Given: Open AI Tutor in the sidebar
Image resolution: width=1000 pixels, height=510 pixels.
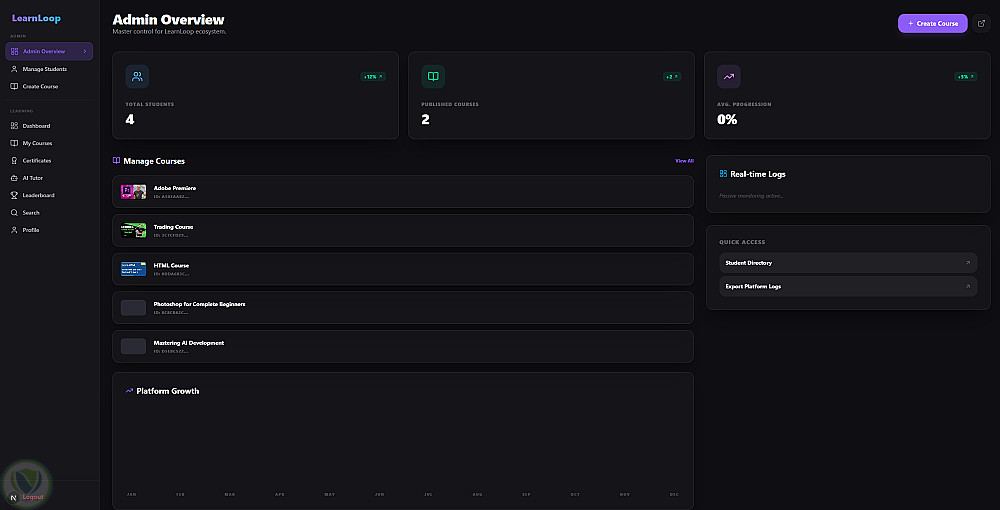Looking at the screenshot, I should click(50, 178).
